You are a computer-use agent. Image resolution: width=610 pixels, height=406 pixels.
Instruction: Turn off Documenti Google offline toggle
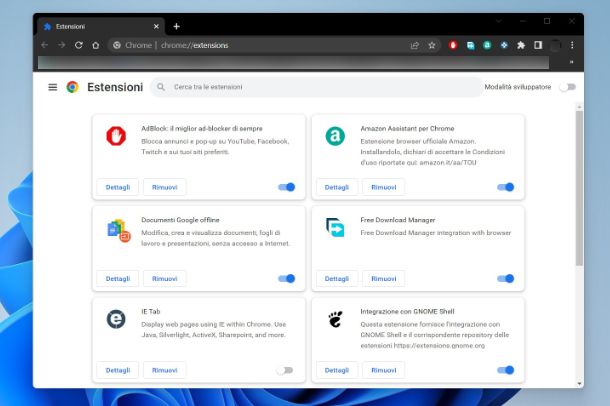pos(287,278)
